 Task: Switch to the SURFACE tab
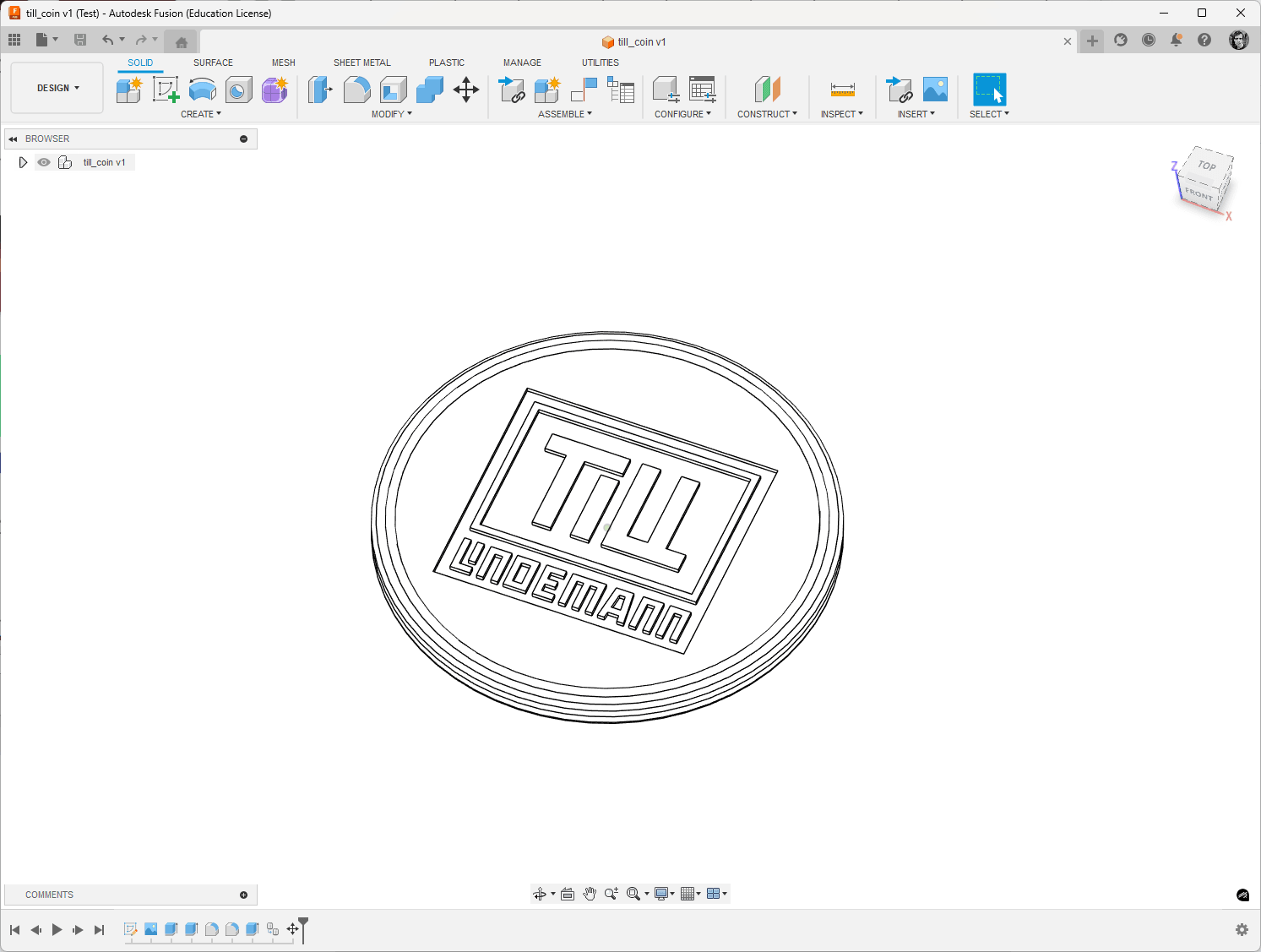coord(213,63)
